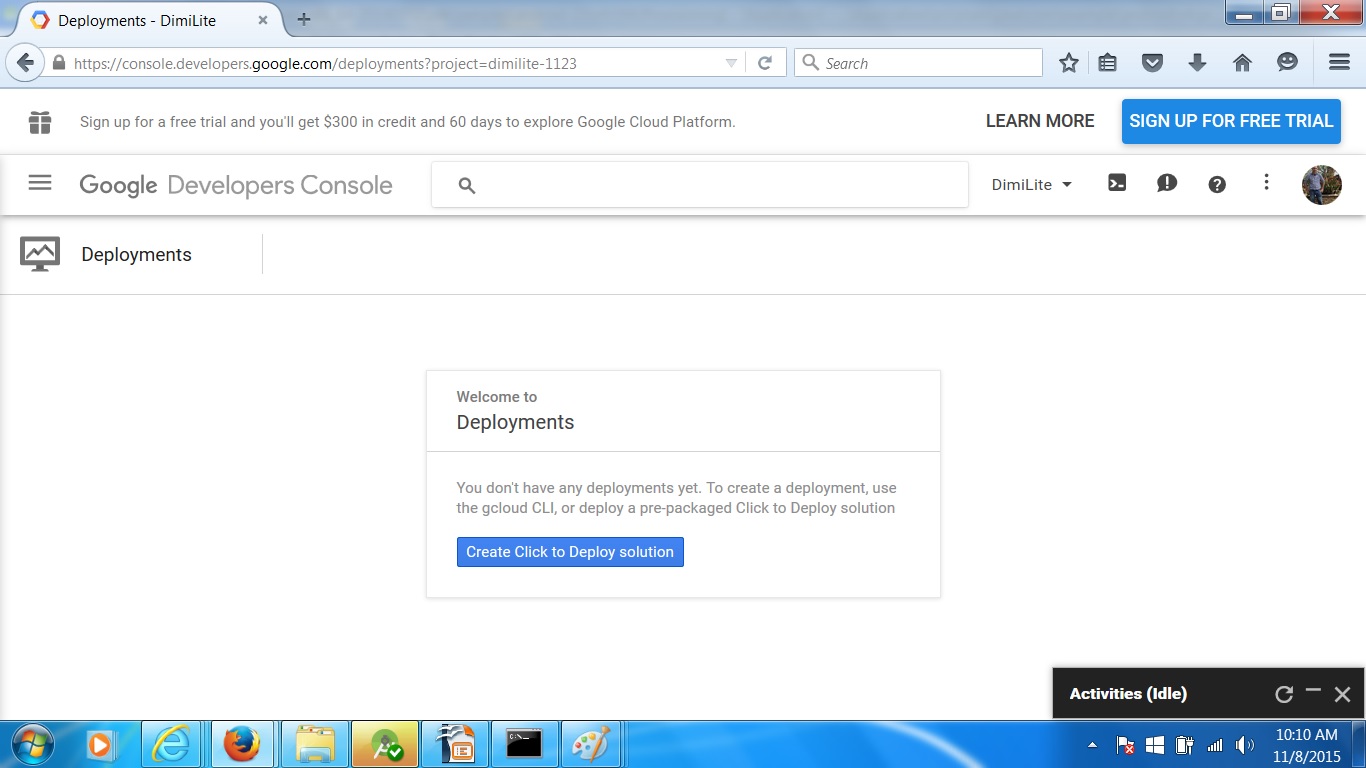
Task: Save page to Pocket icon
Action: pos(1152,63)
